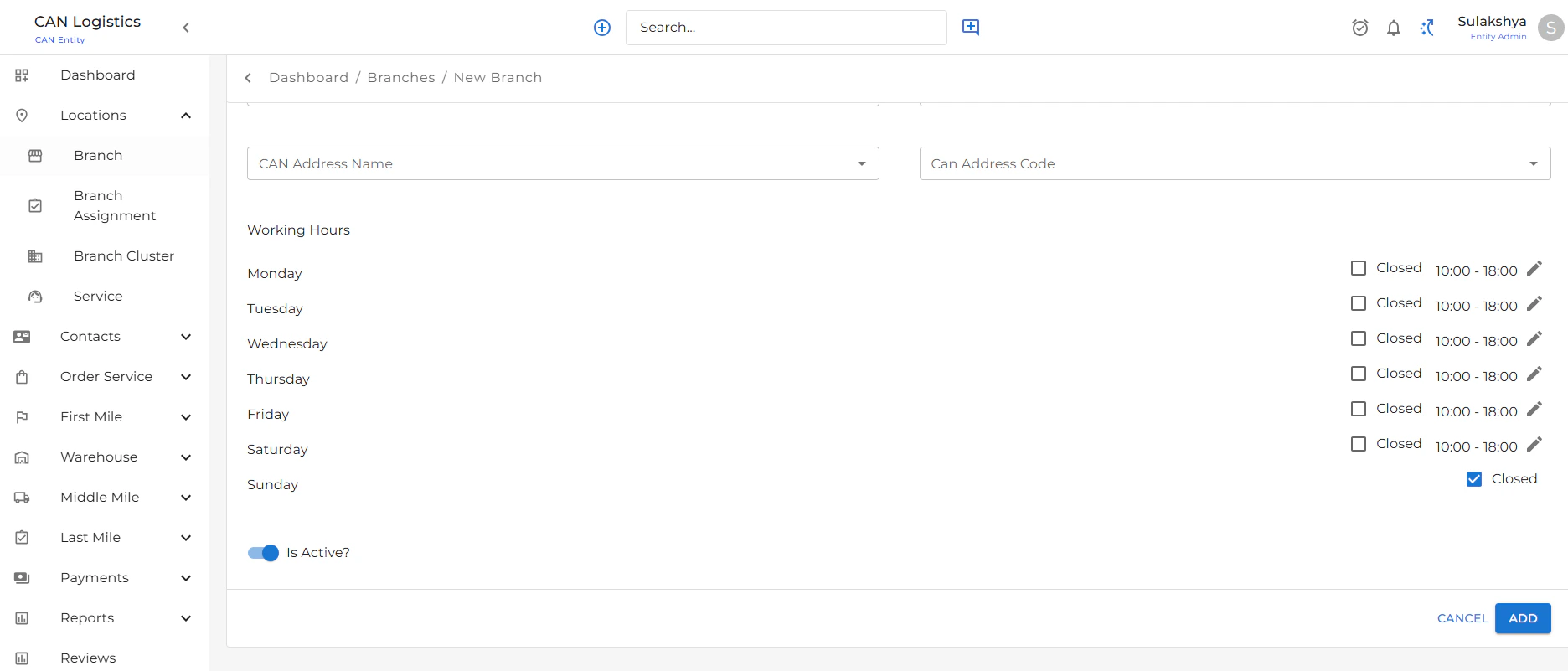The width and height of the screenshot is (1568, 671).
Task: Edit Tuesday working hours with the pencil
Action: pyautogui.click(x=1534, y=303)
